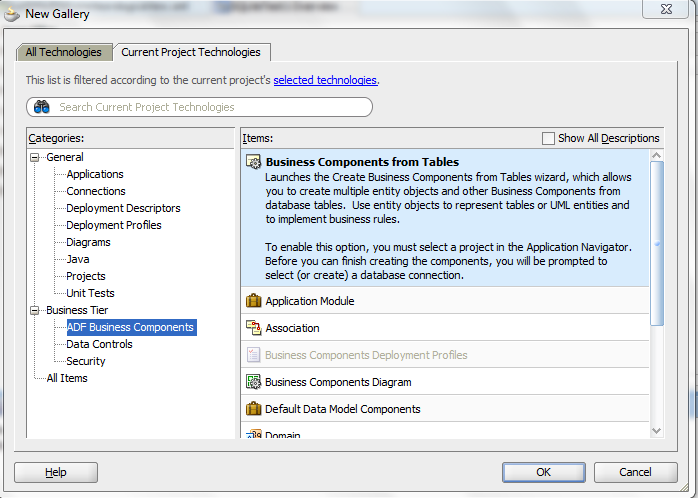Click the Business Components Deployment Profiles icon
The width and height of the screenshot is (698, 498).
[254, 355]
